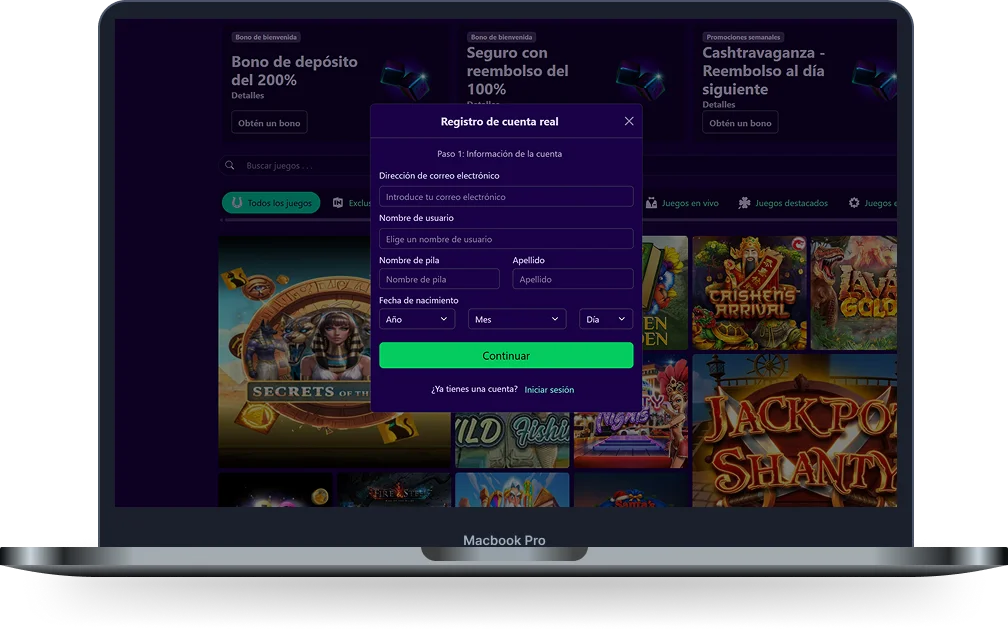The height and width of the screenshot is (632, 1008).
Task: Open Detalles of the Cashtravaganza promotion
Action: pos(719,104)
